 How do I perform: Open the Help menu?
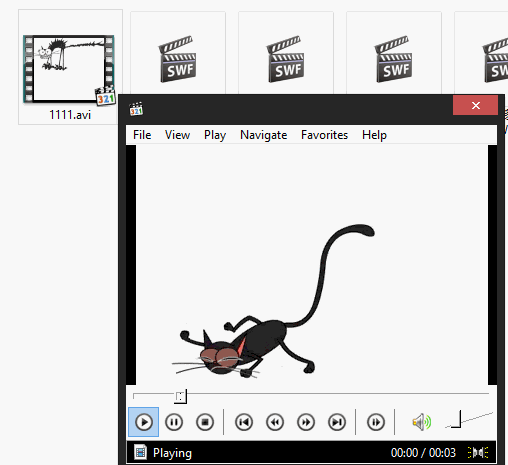point(374,135)
